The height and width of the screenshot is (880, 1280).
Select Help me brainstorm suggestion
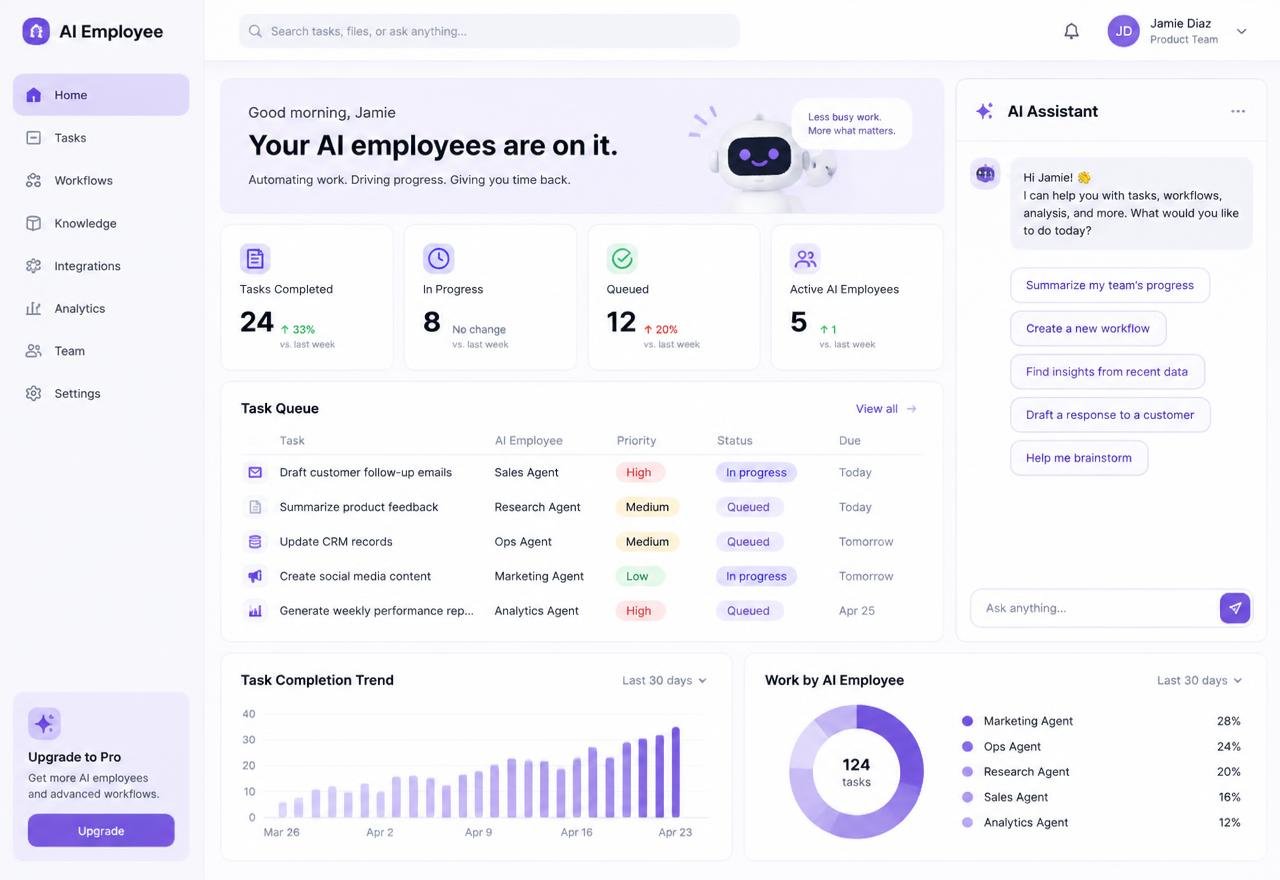pyautogui.click(x=1079, y=458)
